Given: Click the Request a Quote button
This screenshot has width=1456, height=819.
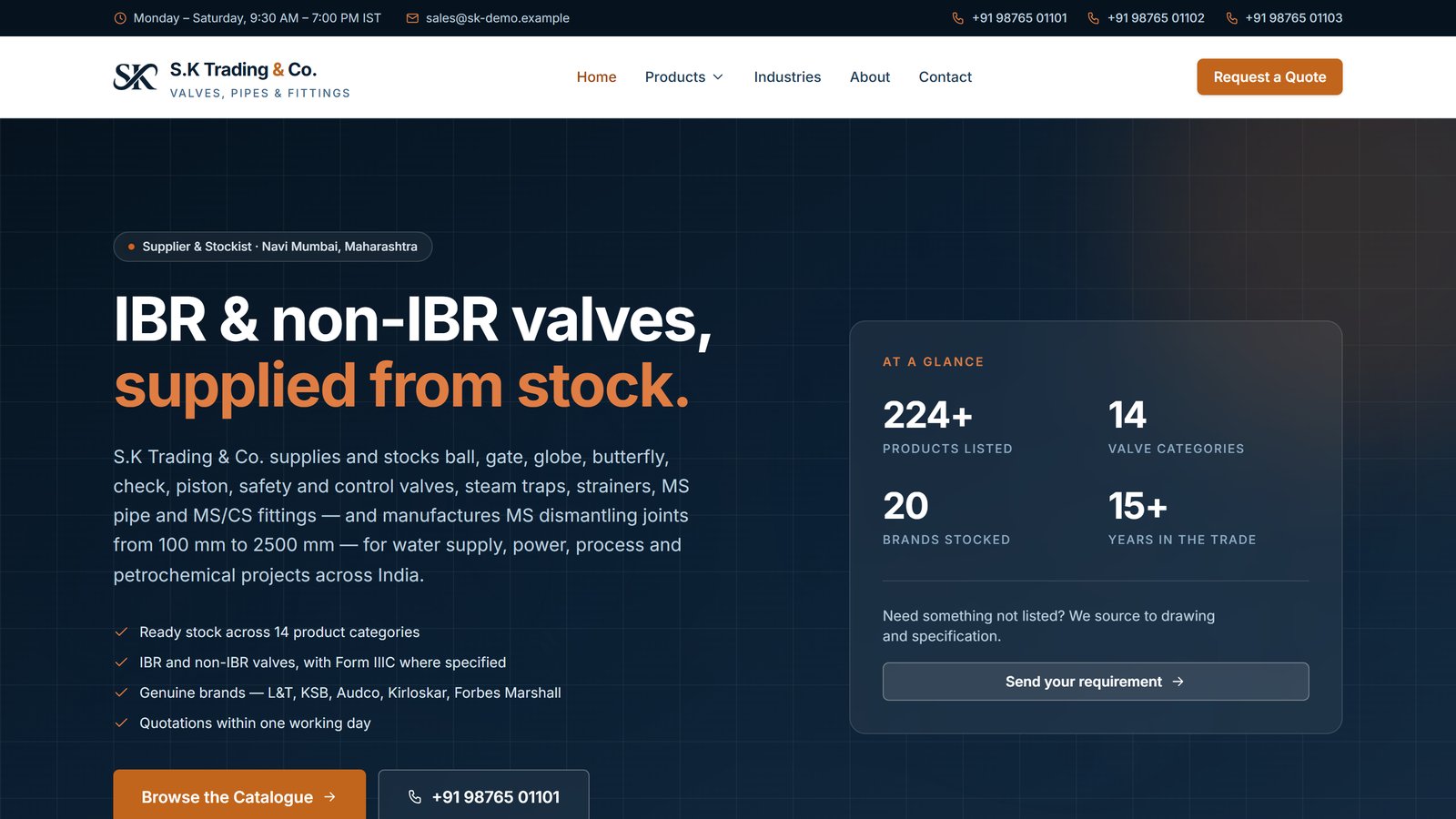Looking at the screenshot, I should (x=1269, y=77).
